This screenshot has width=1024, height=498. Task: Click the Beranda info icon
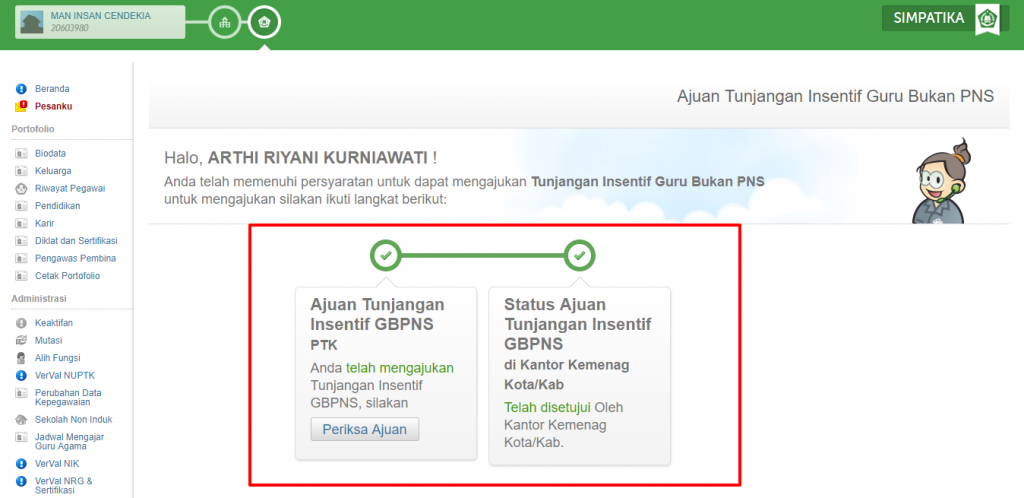pyautogui.click(x=21, y=89)
